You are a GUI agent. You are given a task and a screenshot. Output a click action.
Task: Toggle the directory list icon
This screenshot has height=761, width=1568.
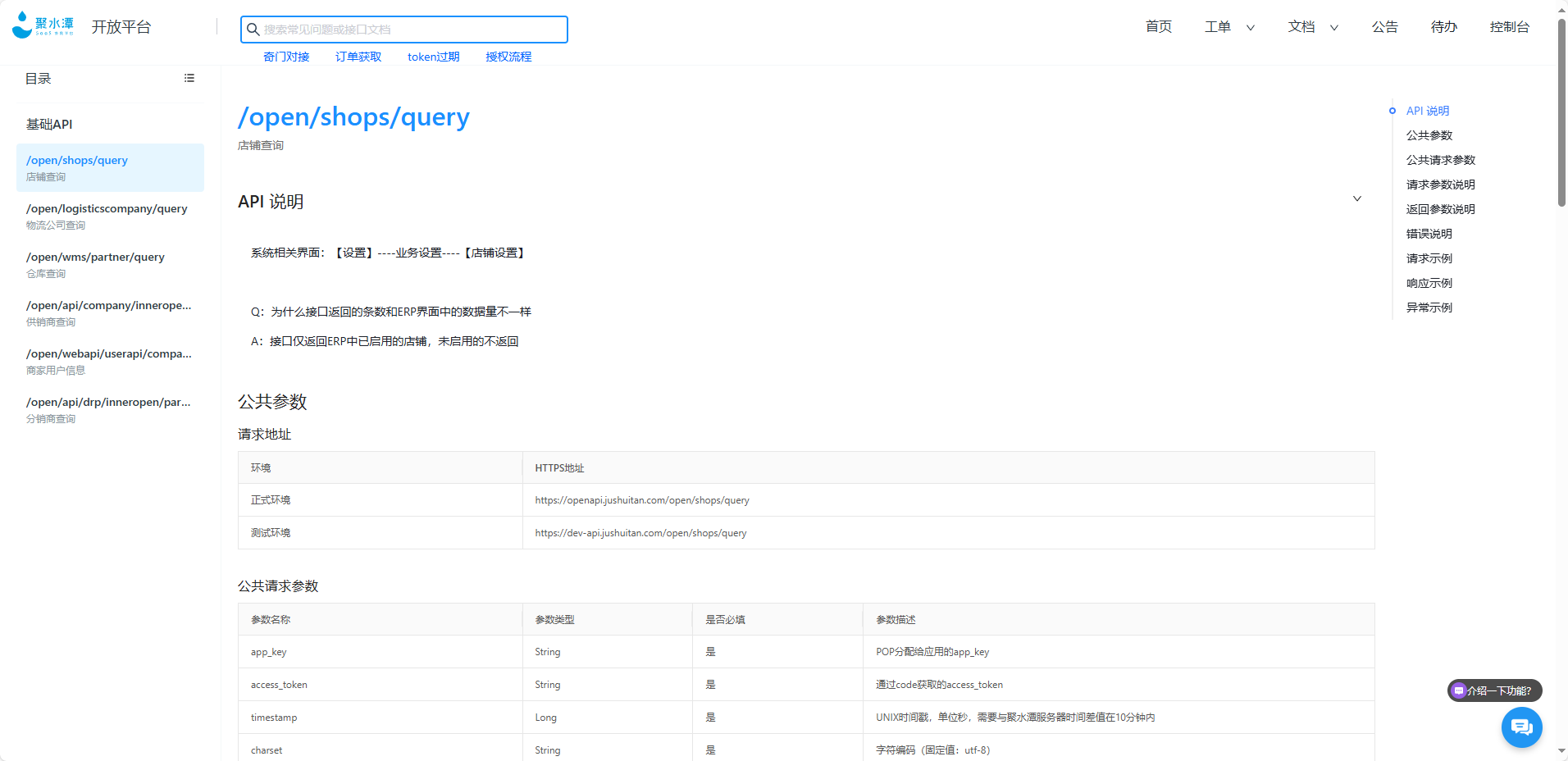point(189,78)
